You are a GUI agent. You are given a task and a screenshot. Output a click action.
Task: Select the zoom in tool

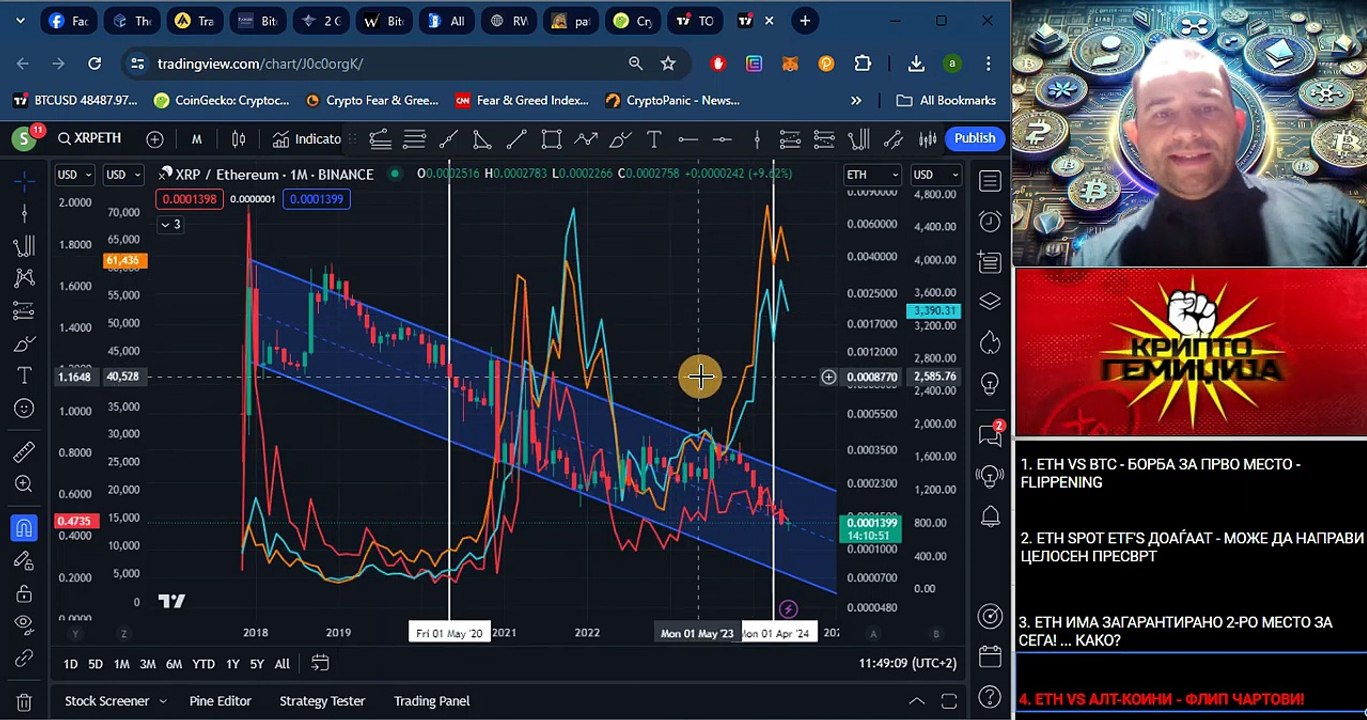25,484
